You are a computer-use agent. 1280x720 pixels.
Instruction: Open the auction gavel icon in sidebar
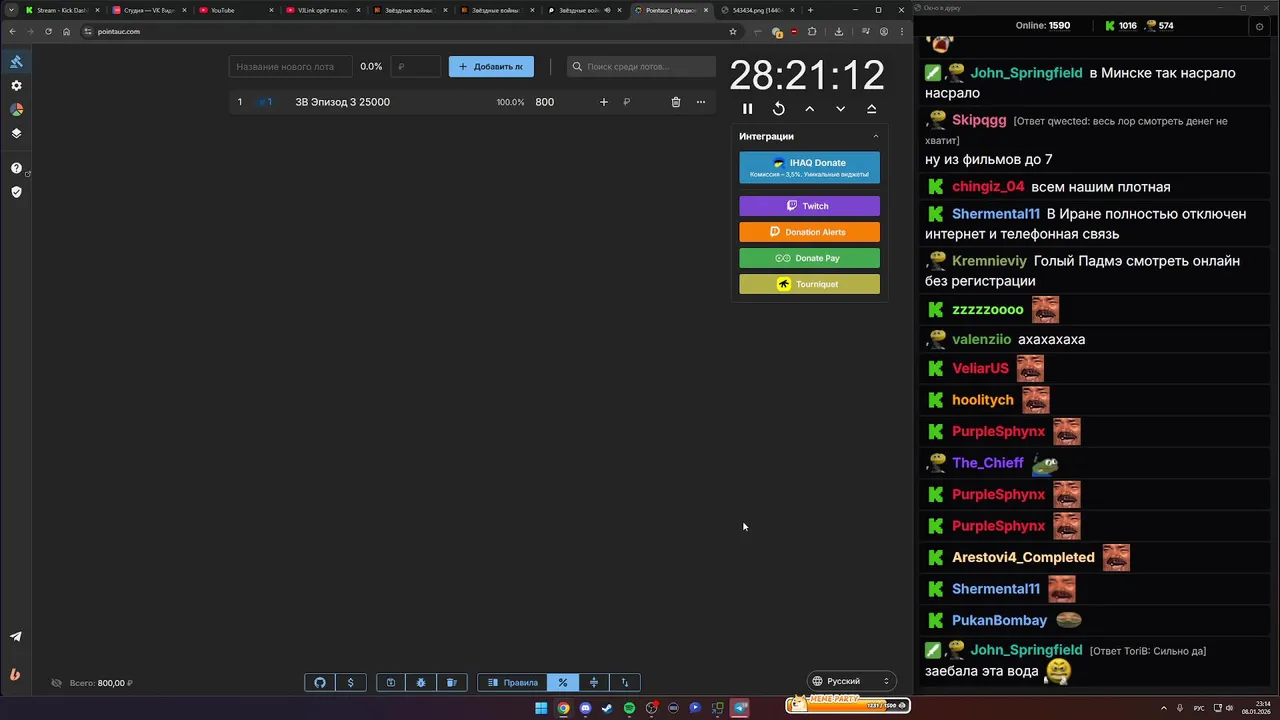coord(16,62)
